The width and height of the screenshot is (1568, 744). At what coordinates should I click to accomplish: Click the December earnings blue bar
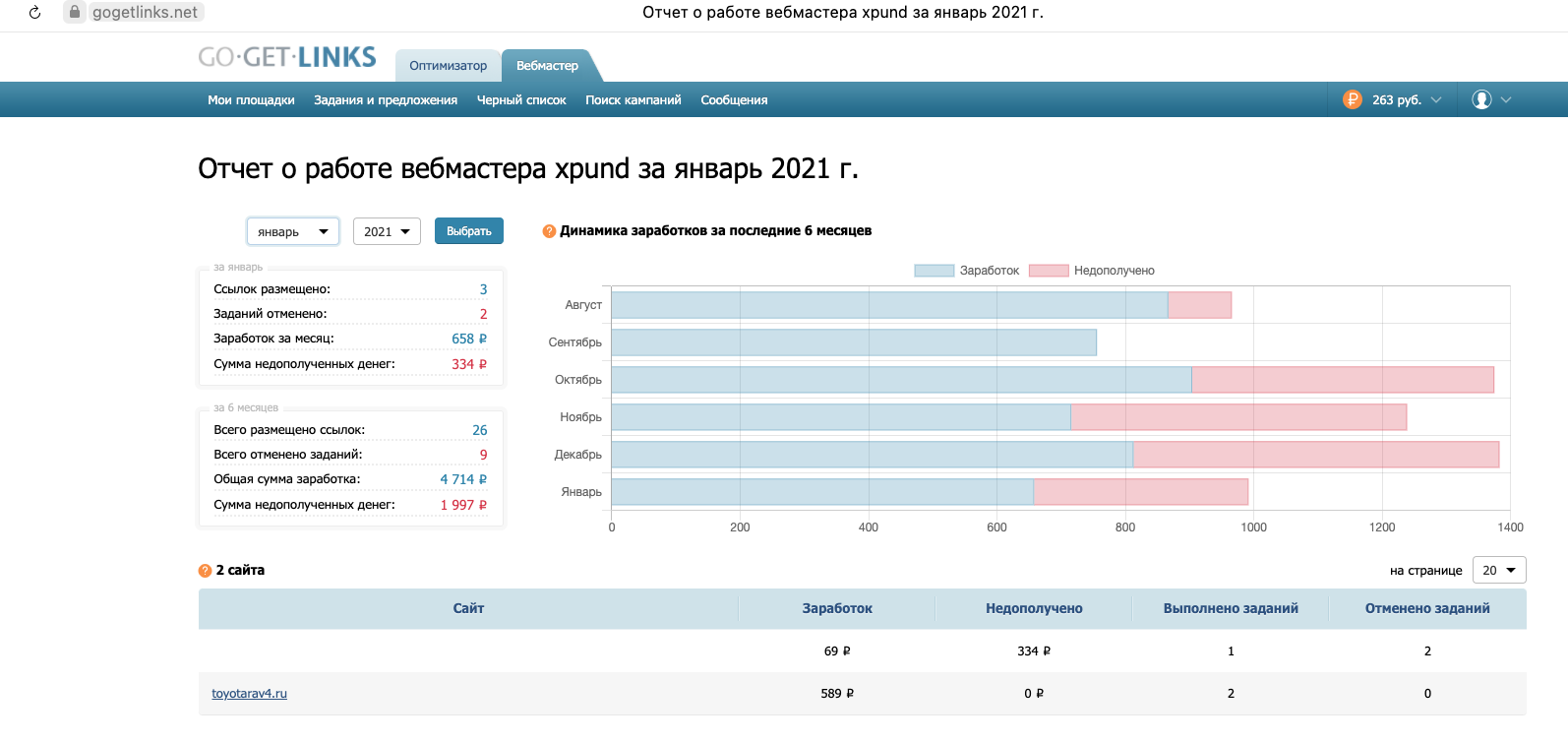pos(873,455)
